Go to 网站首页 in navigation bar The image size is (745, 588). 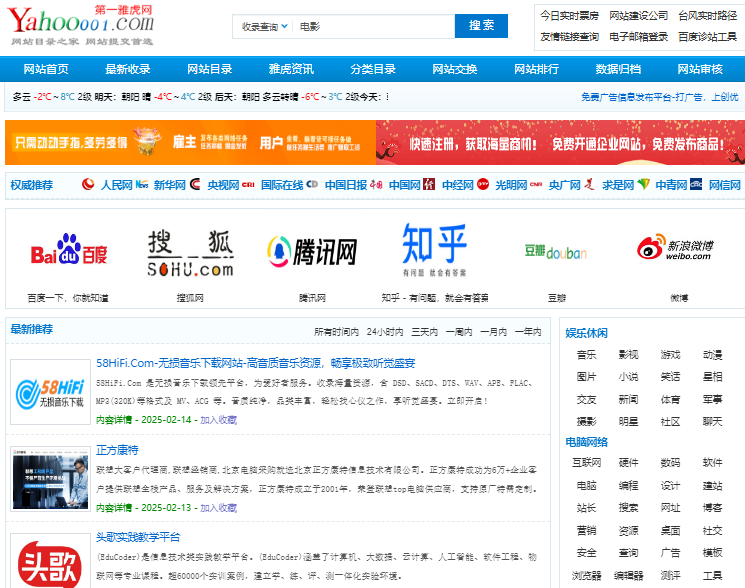point(46,69)
